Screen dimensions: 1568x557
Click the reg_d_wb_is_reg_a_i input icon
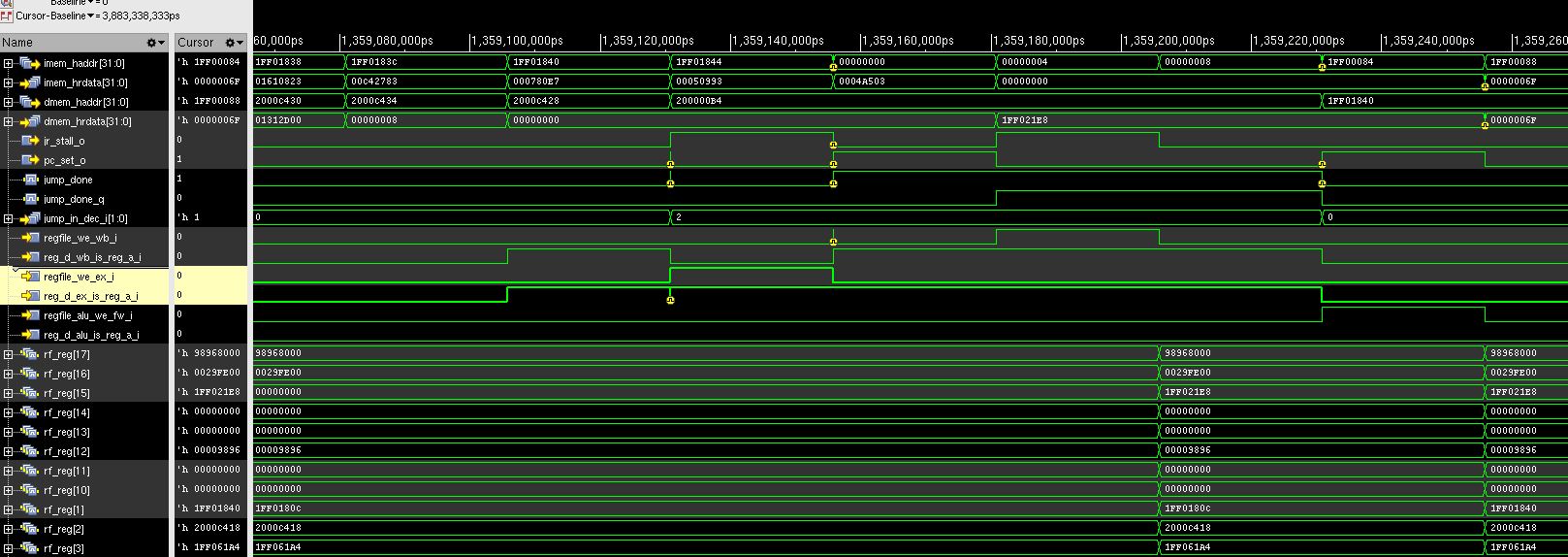click(x=30, y=257)
